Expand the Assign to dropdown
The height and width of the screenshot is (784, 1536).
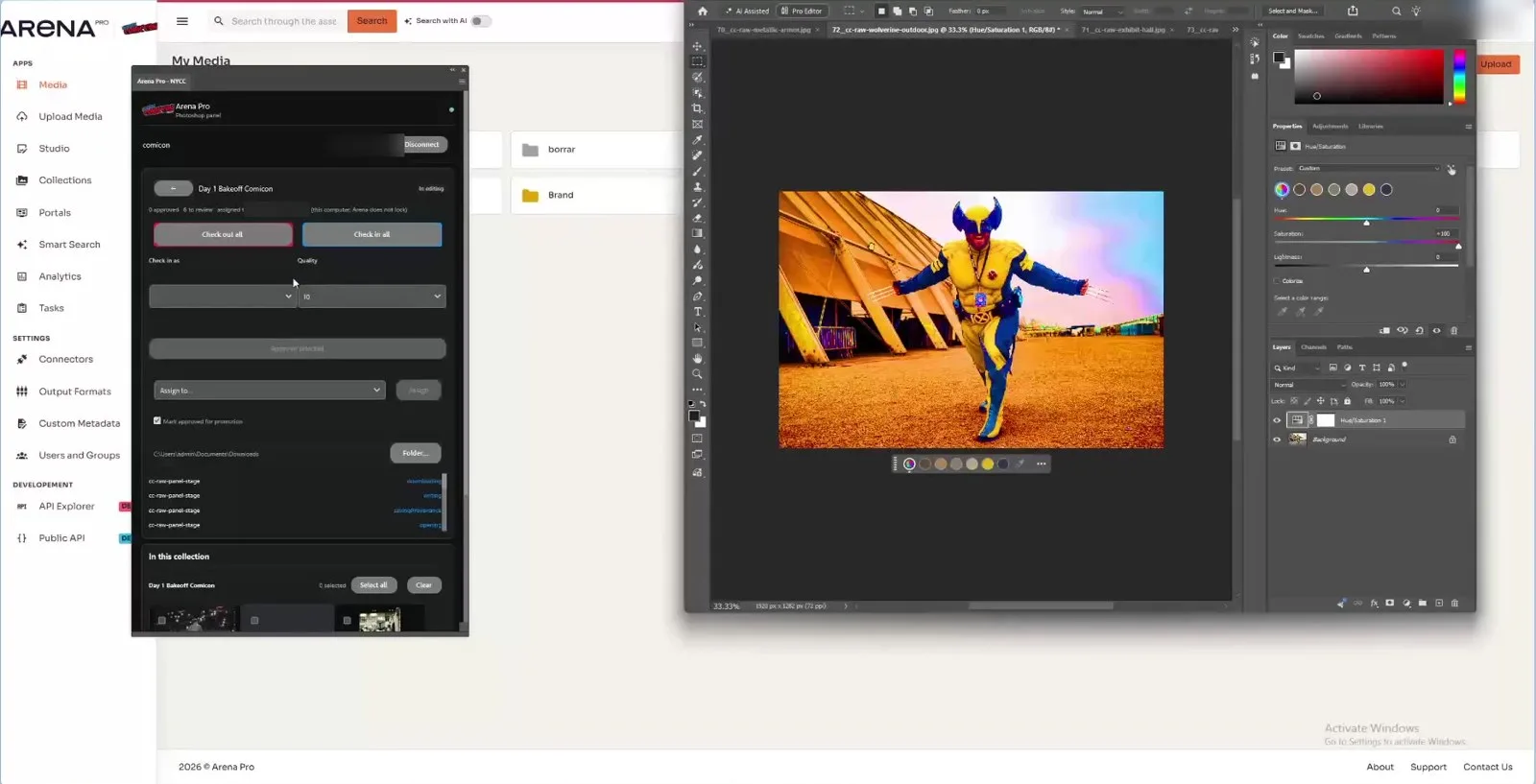click(269, 390)
